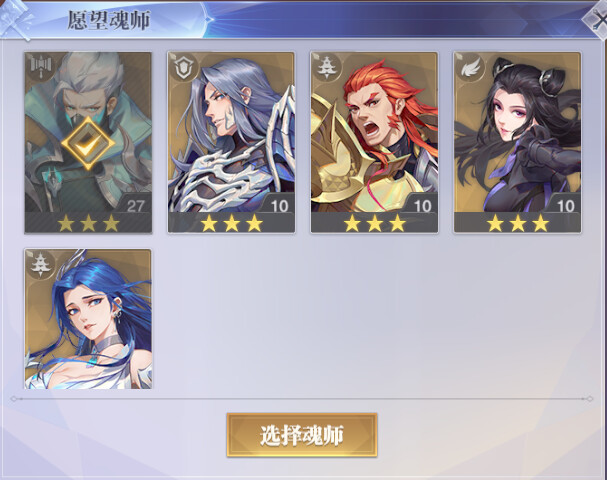Click level 10 badge on red-haired card
This screenshot has width=607, height=480.
(422, 206)
